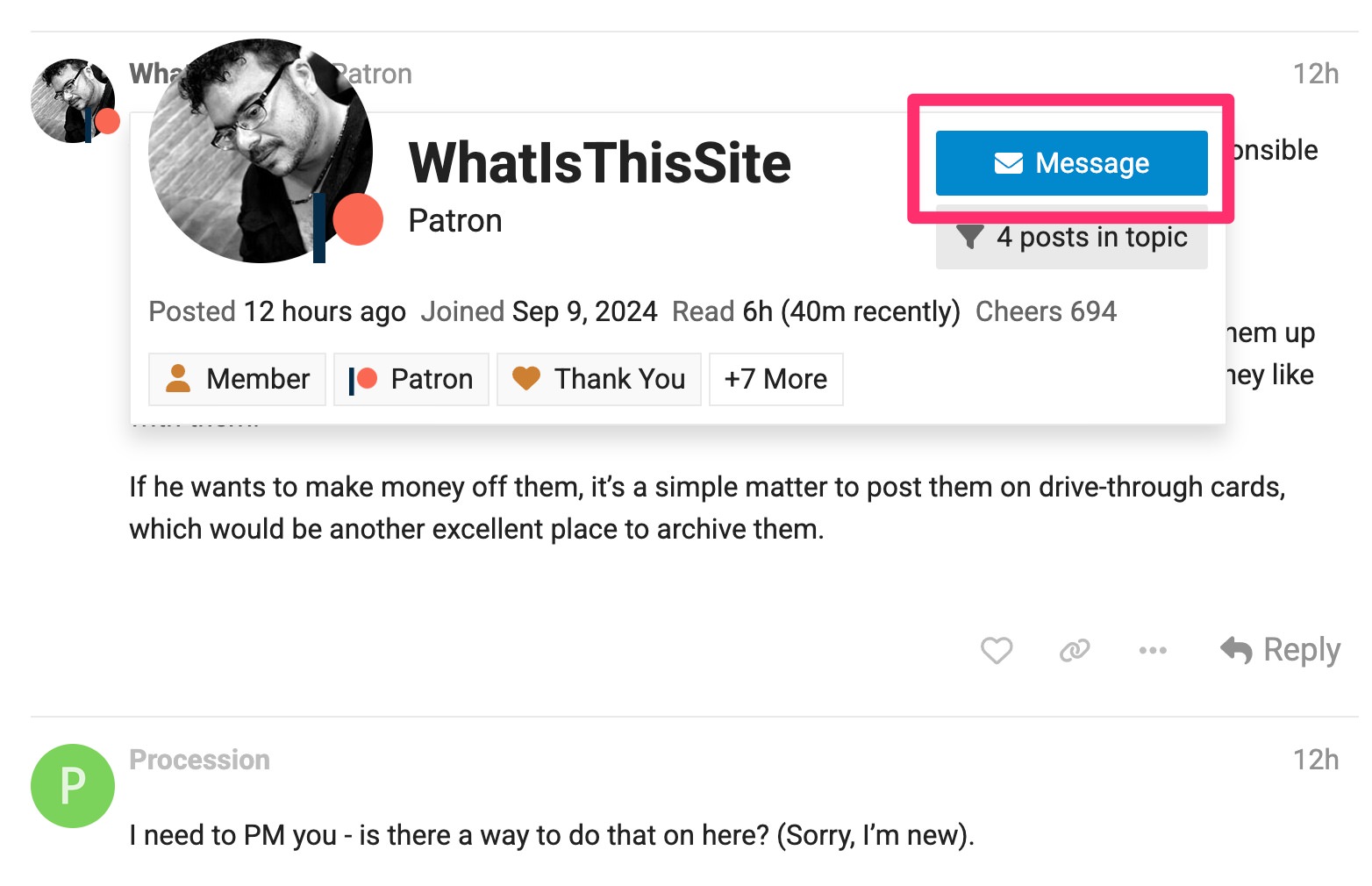Viewport: 1372px width, 886px height.
Task: Click the 12h timestamp on first post
Action: click(1315, 74)
